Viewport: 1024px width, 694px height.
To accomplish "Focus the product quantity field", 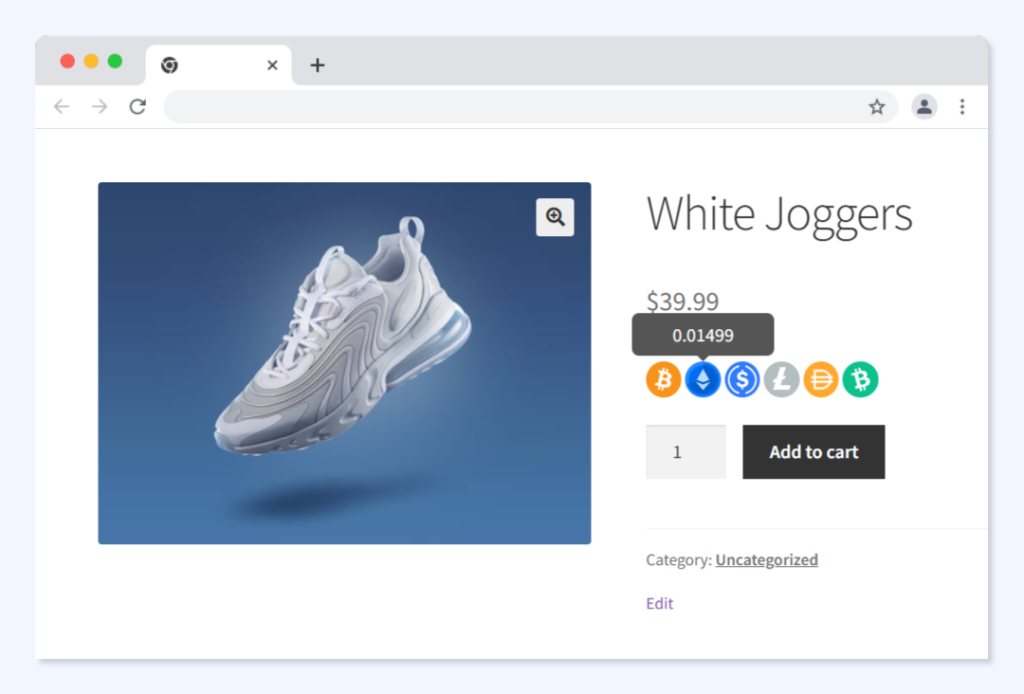I will pyautogui.click(x=685, y=452).
